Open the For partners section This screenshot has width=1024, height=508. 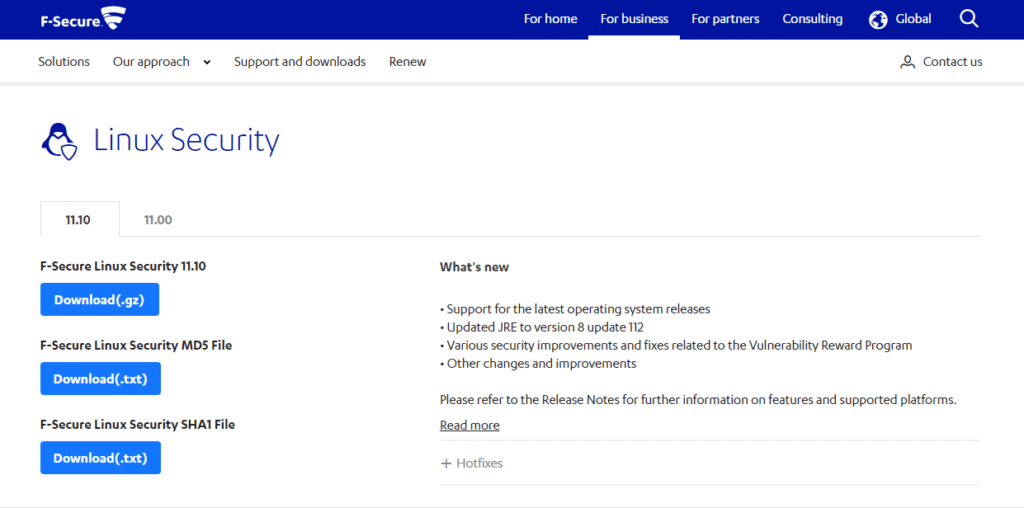[x=726, y=19]
